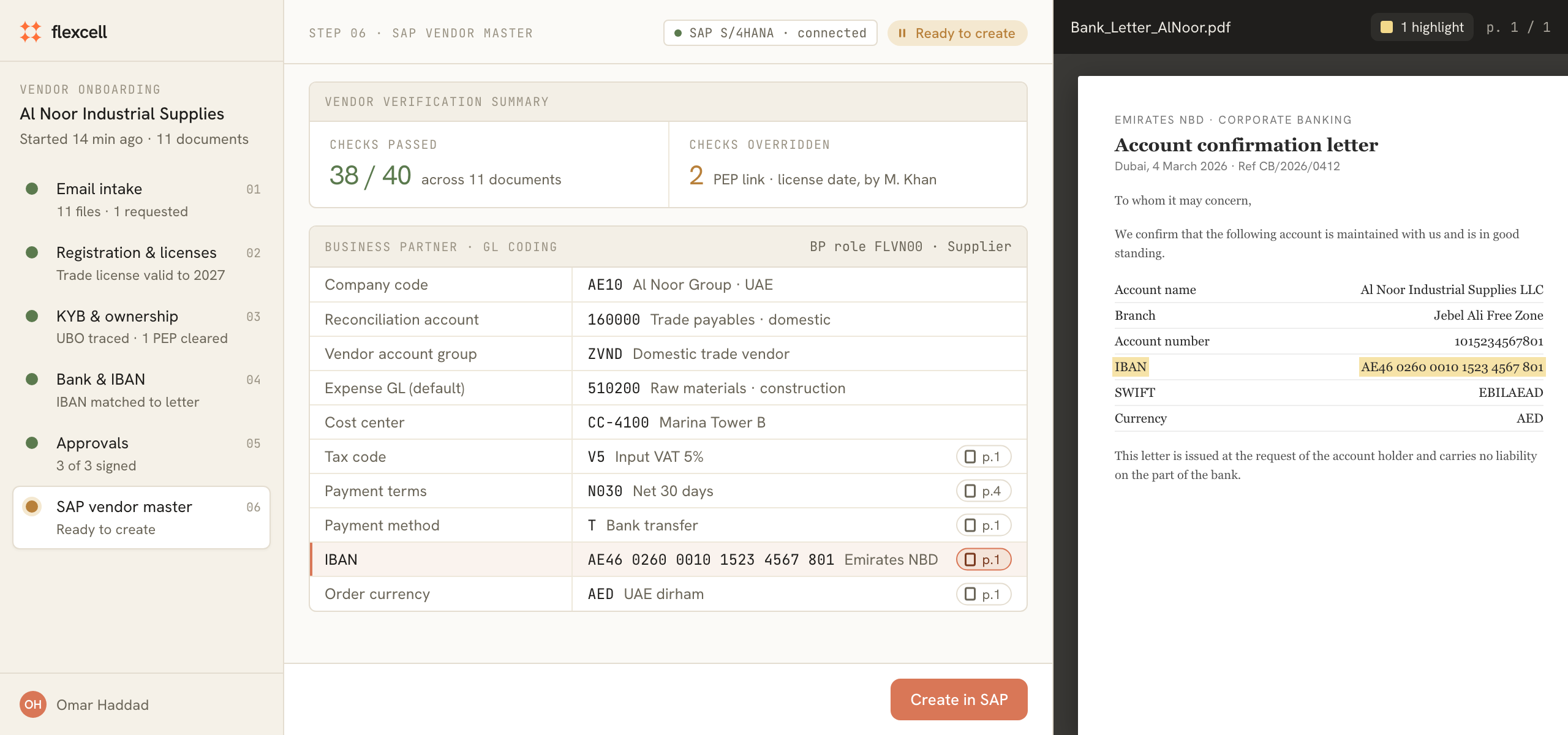Image resolution: width=1568 pixels, height=735 pixels.
Task: Click the 1 highlight button in PDF viewer
Action: (x=1422, y=27)
